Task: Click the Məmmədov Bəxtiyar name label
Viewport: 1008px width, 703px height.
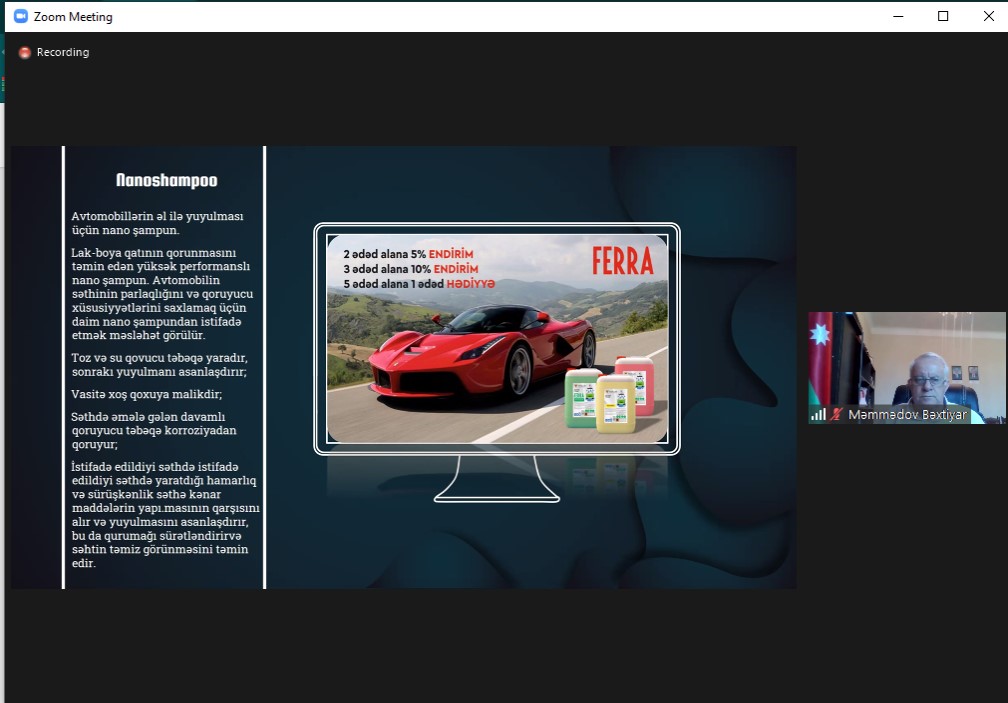Action: click(x=907, y=414)
